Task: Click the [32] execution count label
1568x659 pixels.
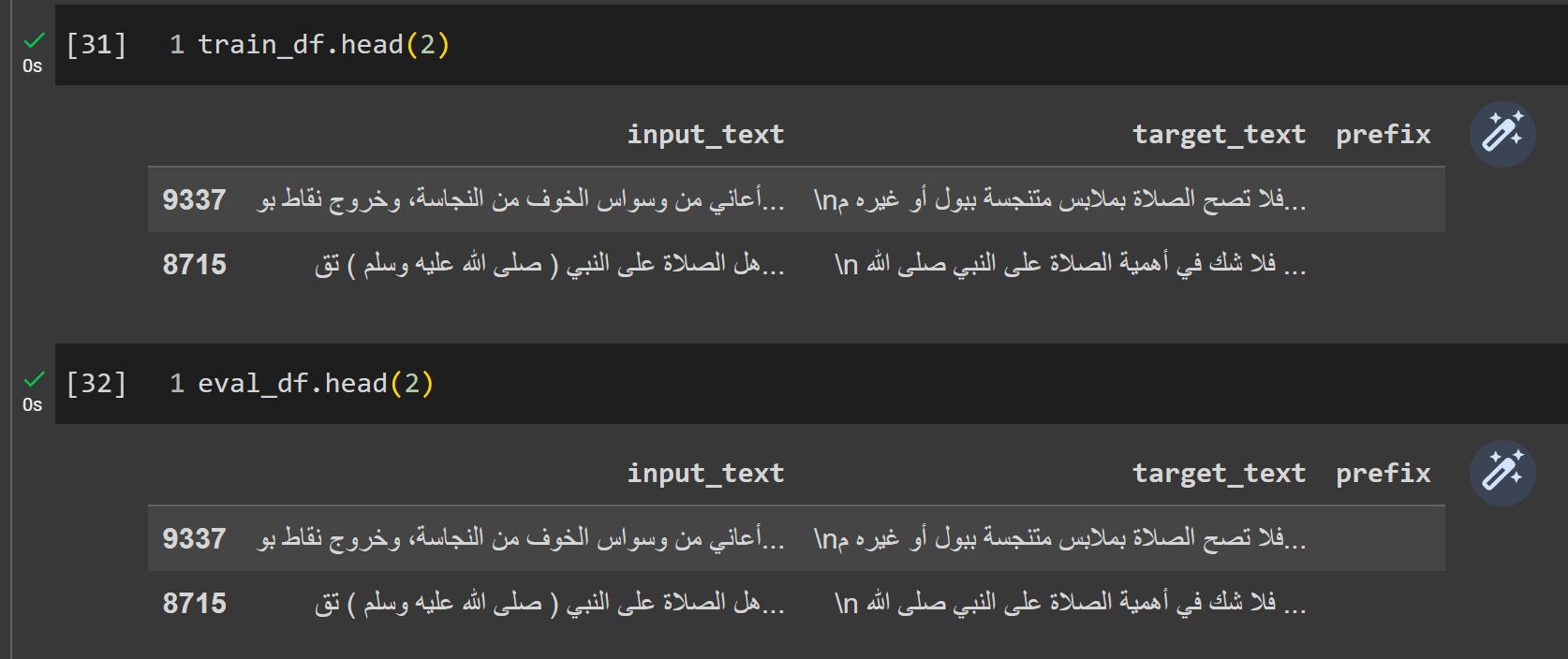Action: (x=96, y=382)
